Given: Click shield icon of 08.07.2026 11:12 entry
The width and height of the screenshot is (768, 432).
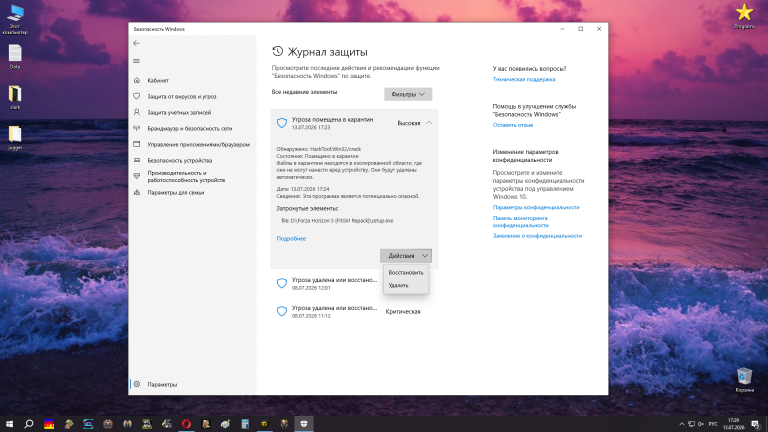Looking at the screenshot, I should click(x=282, y=311).
